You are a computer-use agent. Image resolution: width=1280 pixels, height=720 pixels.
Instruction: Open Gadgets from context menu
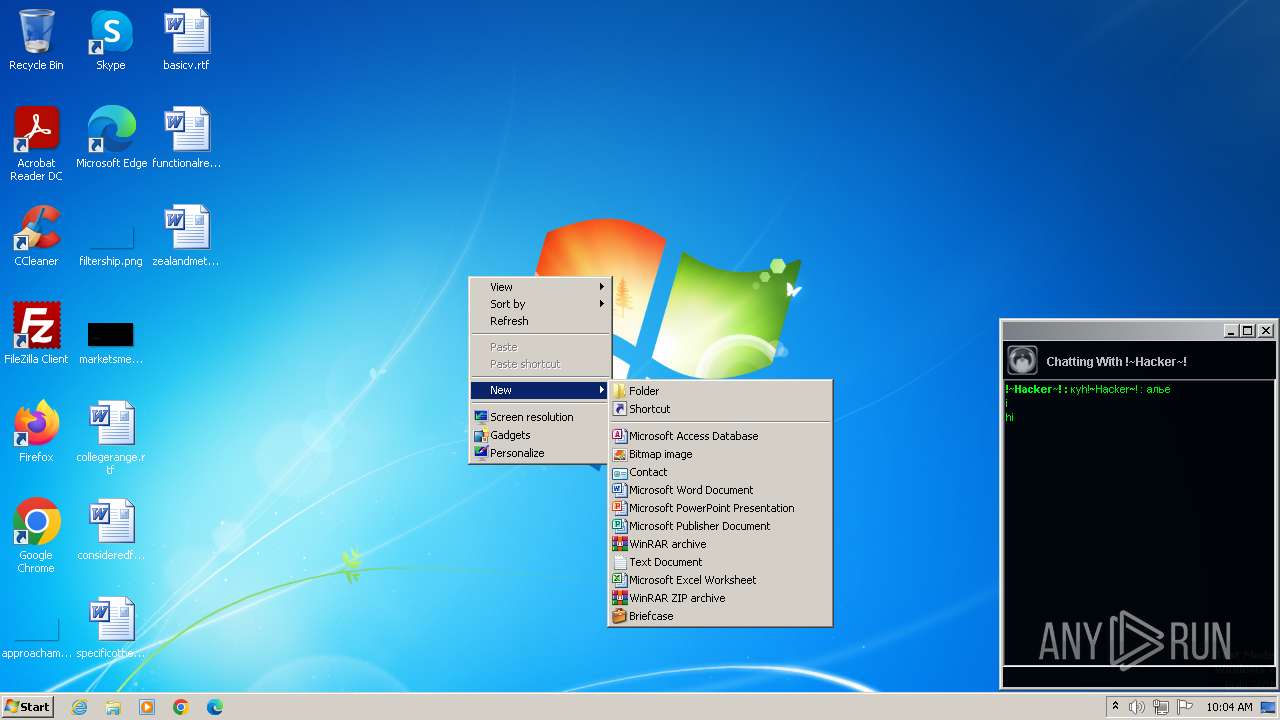click(x=540, y=435)
